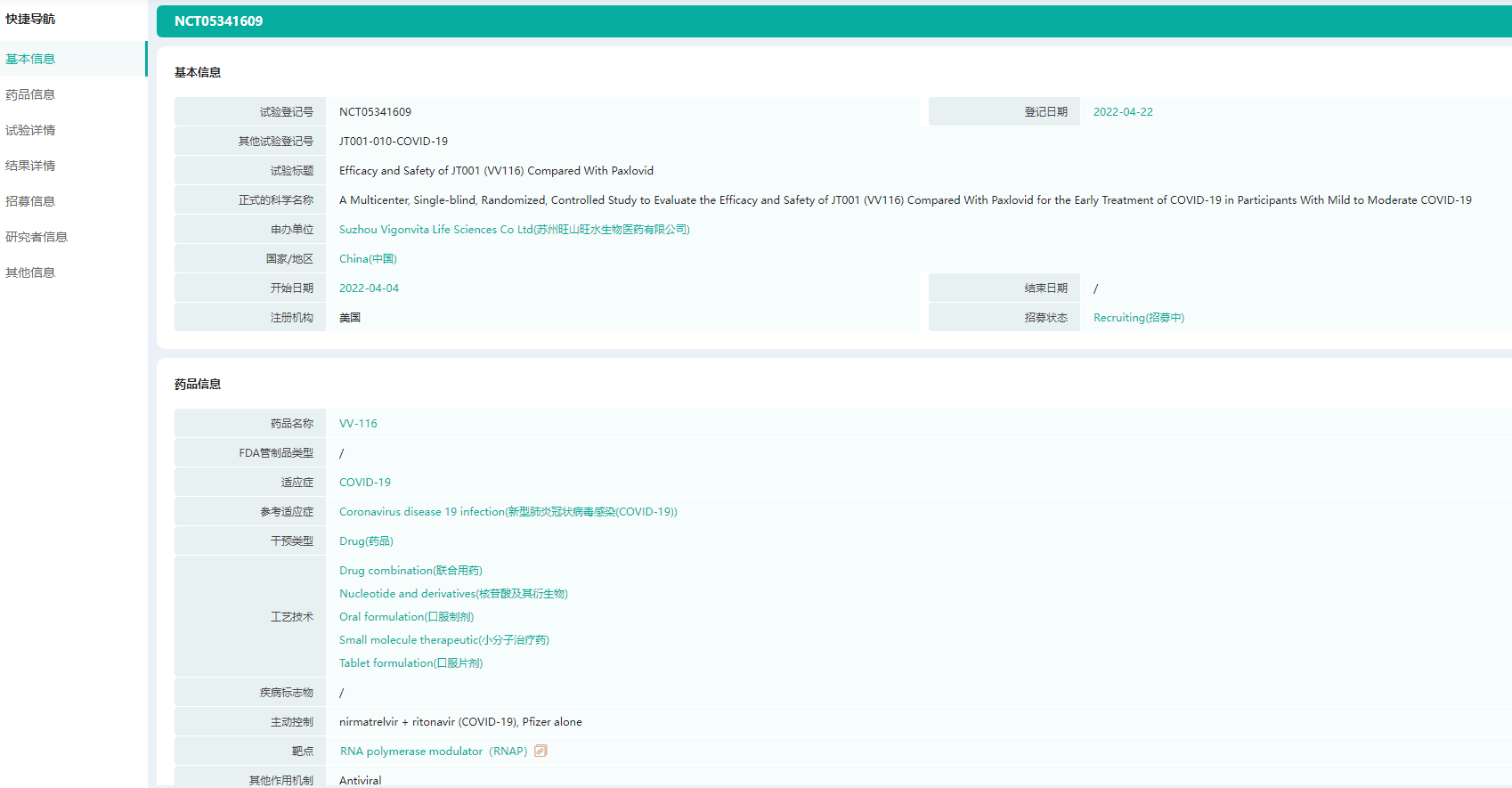Open the VV-116 drug name link
The height and width of the screenshot is (788, 1512).
pos(358,424)
